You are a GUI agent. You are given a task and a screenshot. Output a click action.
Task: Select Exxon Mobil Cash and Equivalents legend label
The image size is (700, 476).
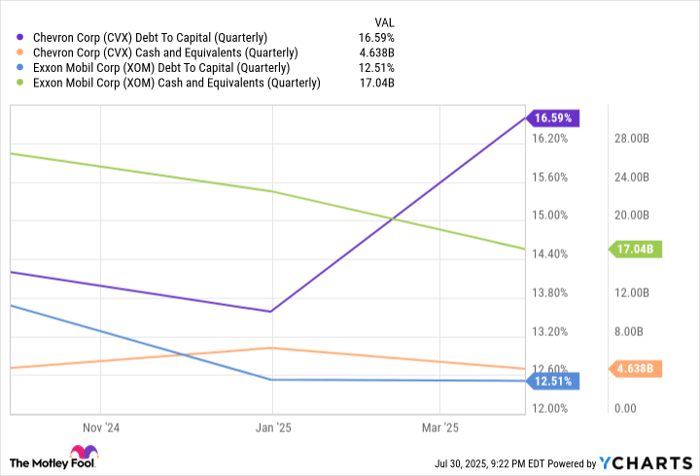177,83
